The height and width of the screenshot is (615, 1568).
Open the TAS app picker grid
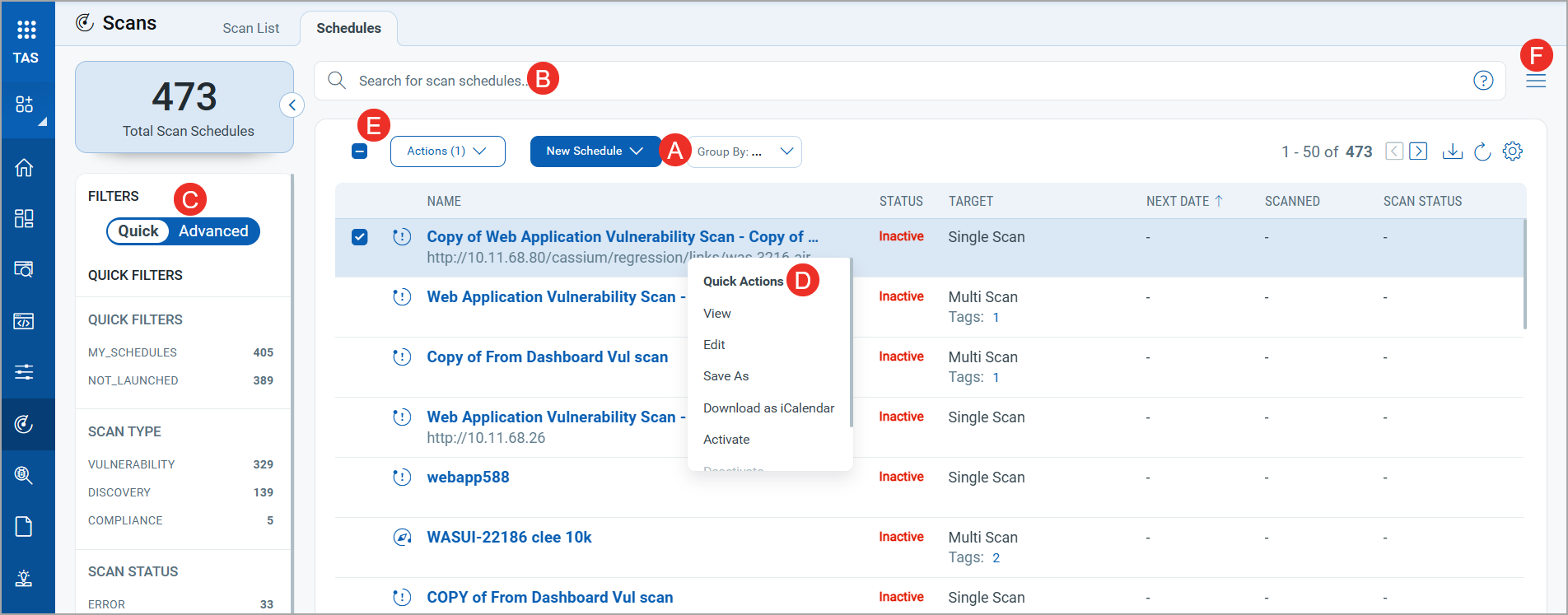[x=26, y=30]
